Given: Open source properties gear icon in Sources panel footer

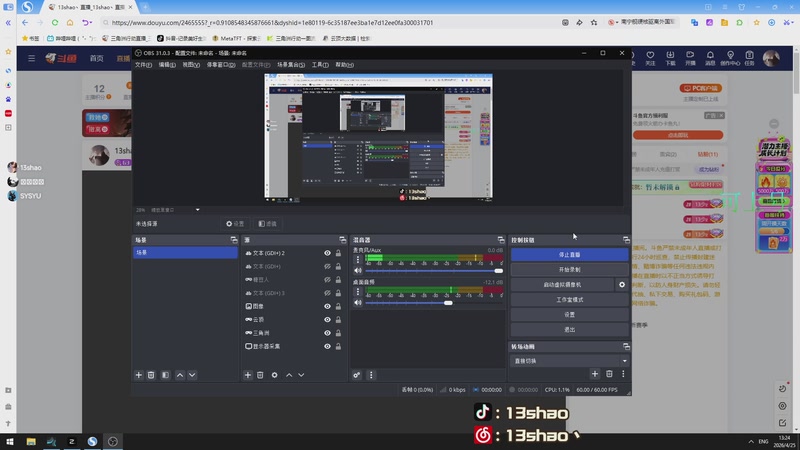Looking at the screenshot, I should point(274,375).
